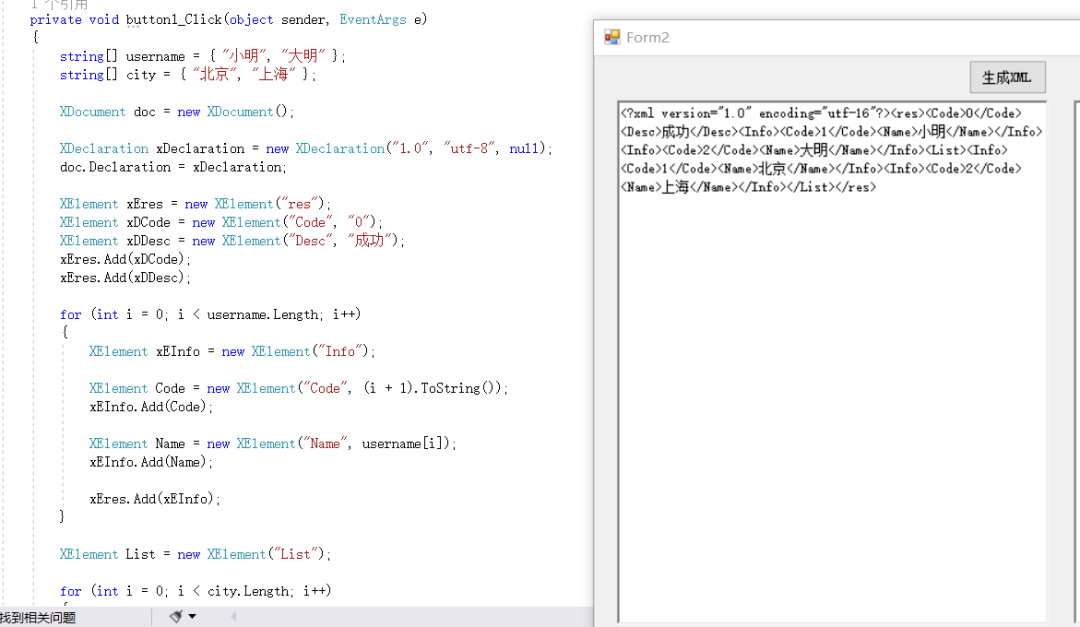This screenshot has width=1080, height=627.
Task: Click the doc.Declaration assignment line
Action: pyautogui.click(x=172, y=167)
